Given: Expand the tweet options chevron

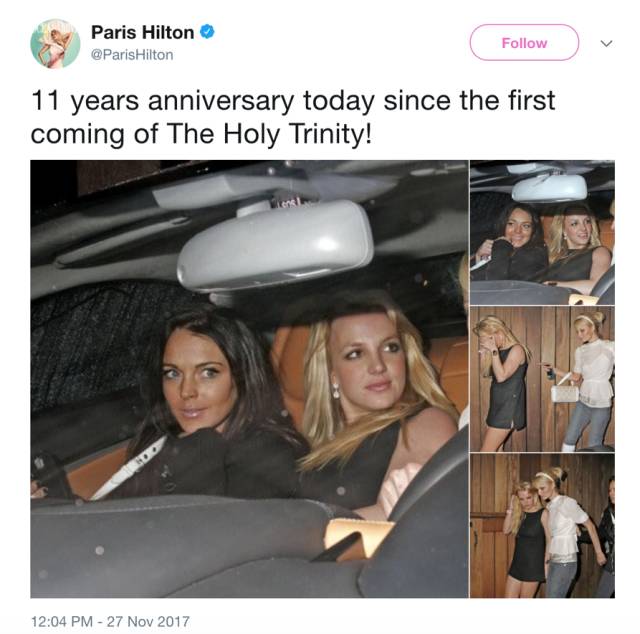Looking at the screenshot, I should point(605,43).
